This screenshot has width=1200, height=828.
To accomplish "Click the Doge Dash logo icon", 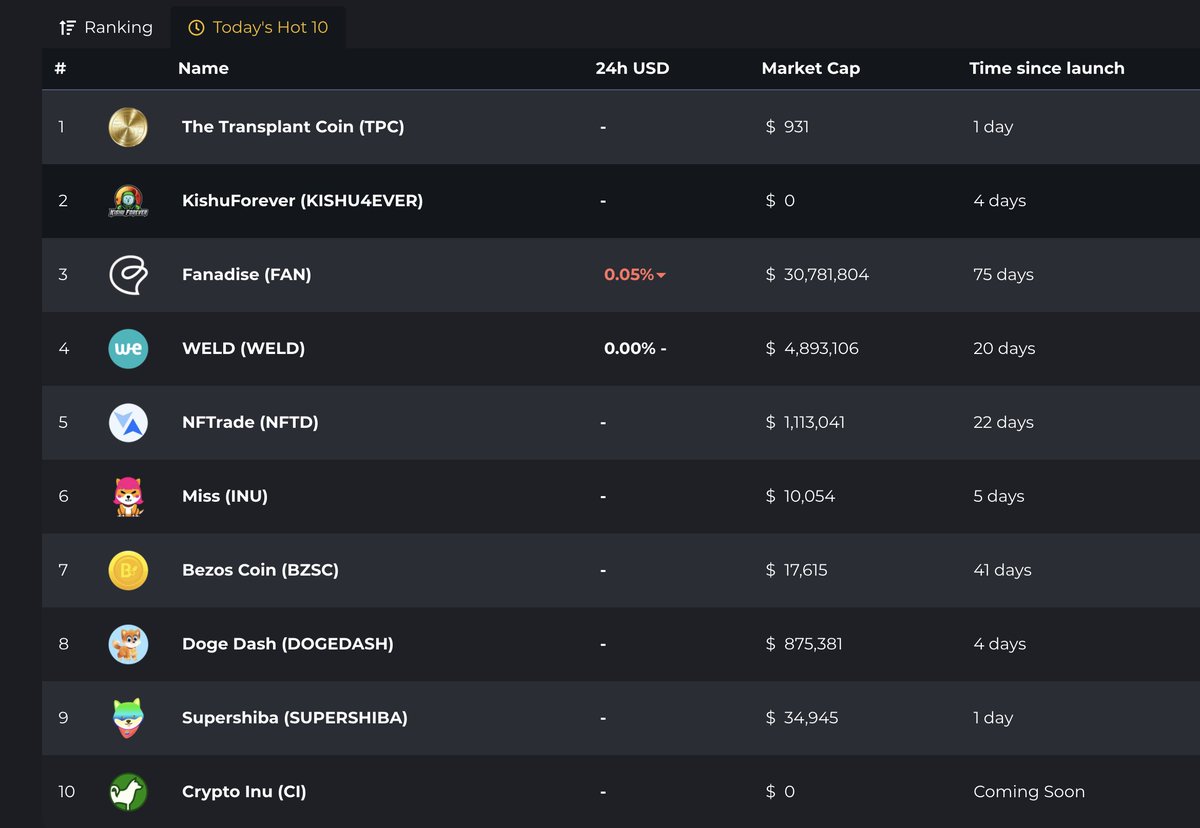I will [x=128, y=645].
